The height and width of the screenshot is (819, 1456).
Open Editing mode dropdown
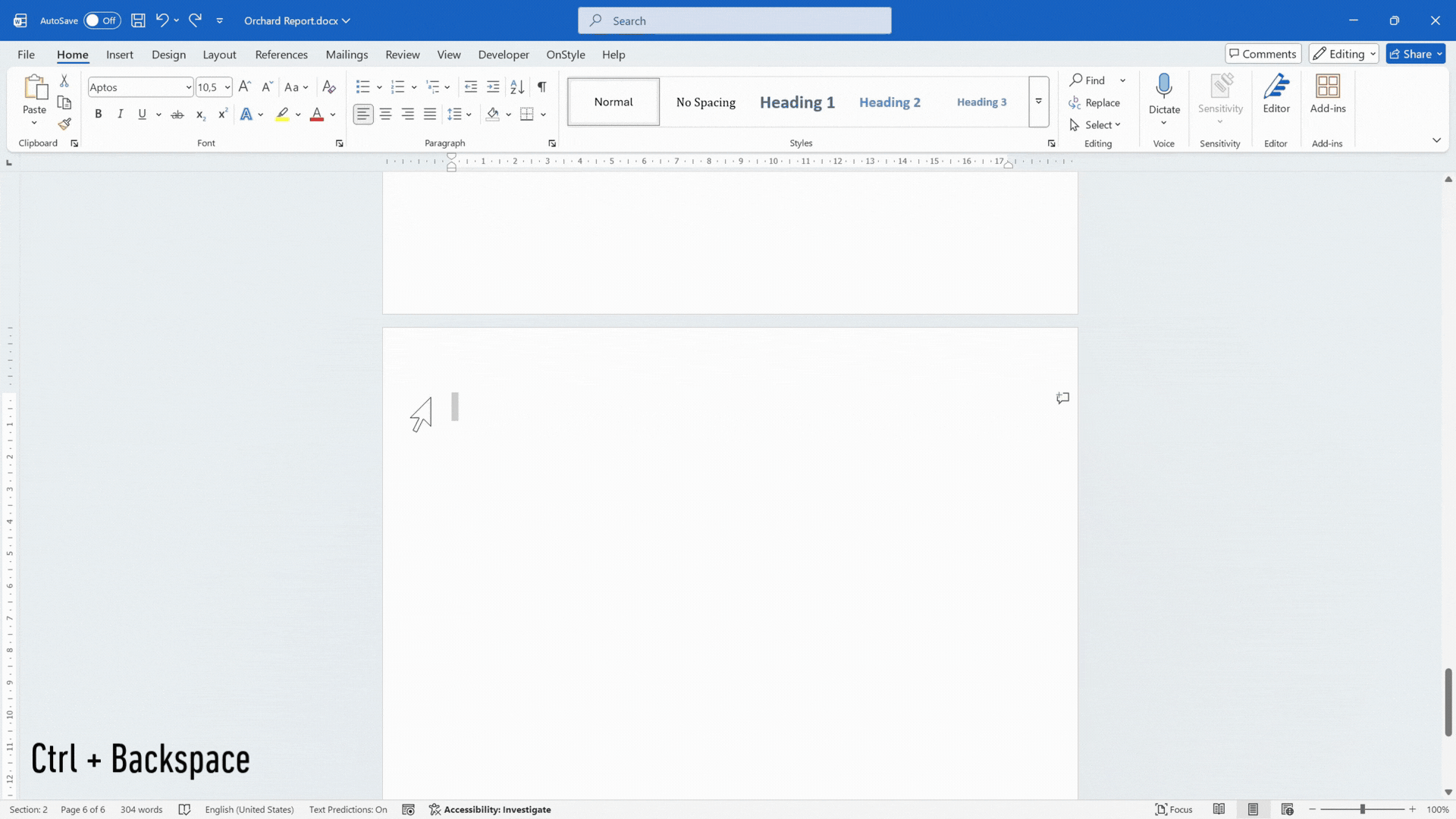1344,54
